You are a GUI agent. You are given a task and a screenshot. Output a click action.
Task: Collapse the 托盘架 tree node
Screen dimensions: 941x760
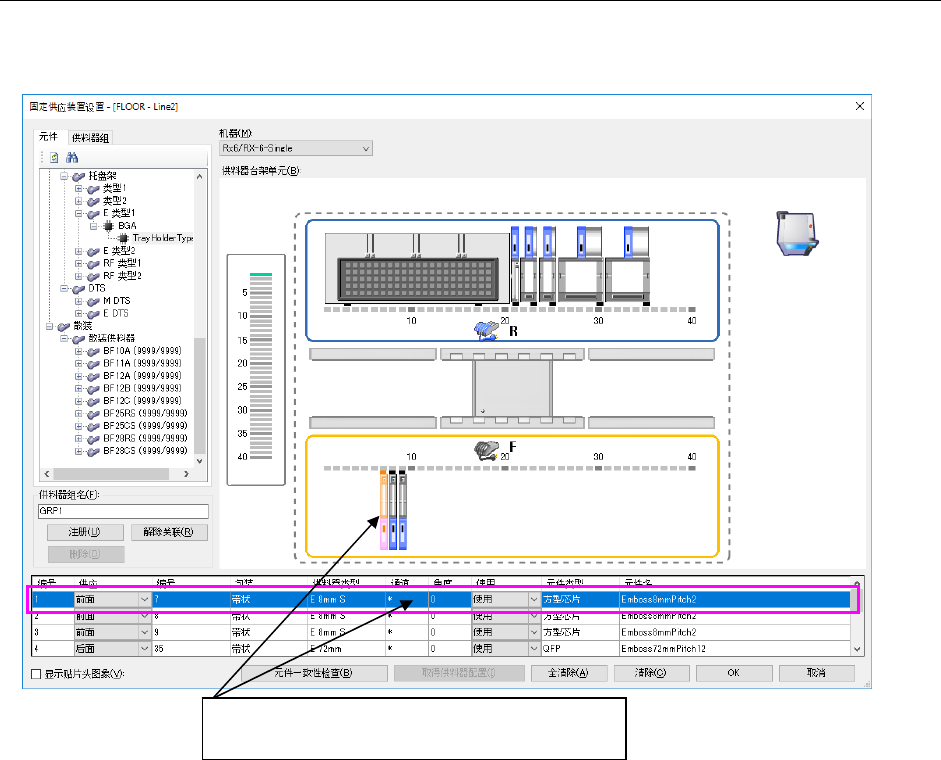(63, 175)
